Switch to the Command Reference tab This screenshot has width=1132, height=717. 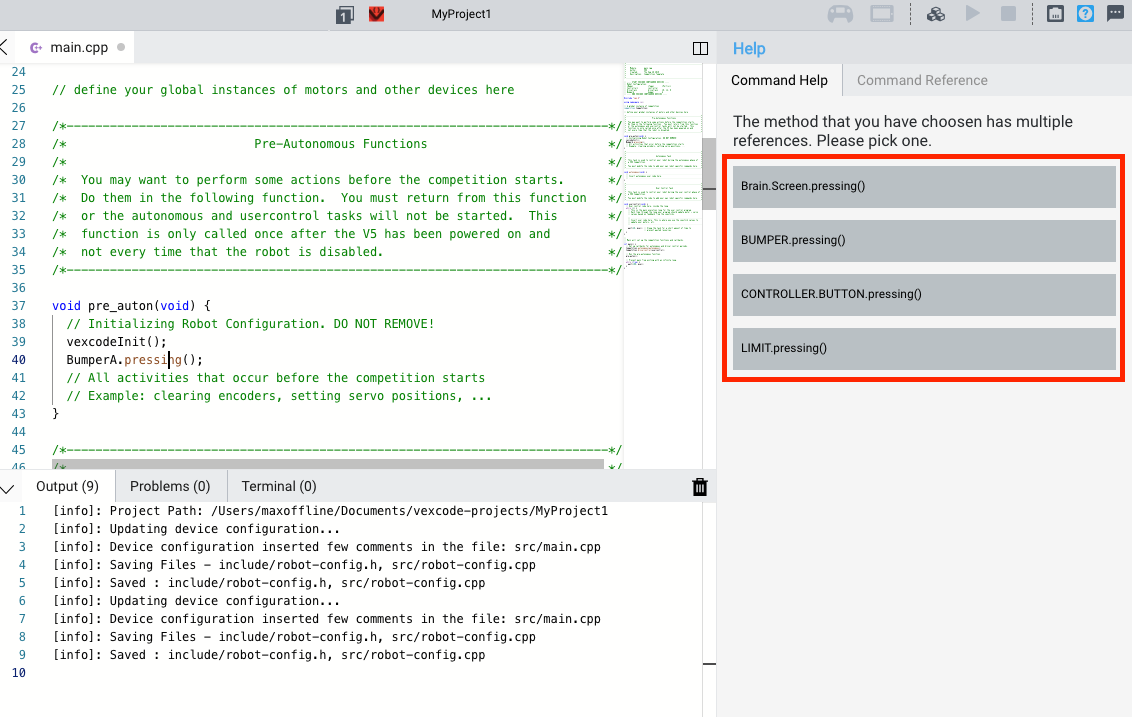point(921,80)
